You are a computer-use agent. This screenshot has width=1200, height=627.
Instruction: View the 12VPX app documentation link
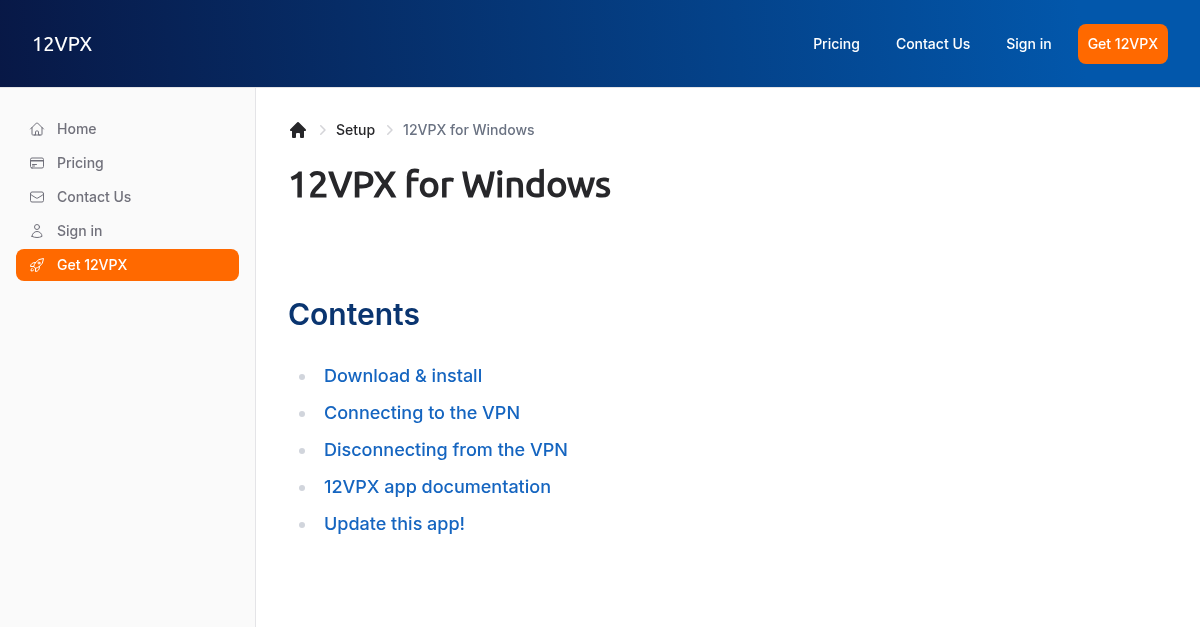click(x=437, y=486)
